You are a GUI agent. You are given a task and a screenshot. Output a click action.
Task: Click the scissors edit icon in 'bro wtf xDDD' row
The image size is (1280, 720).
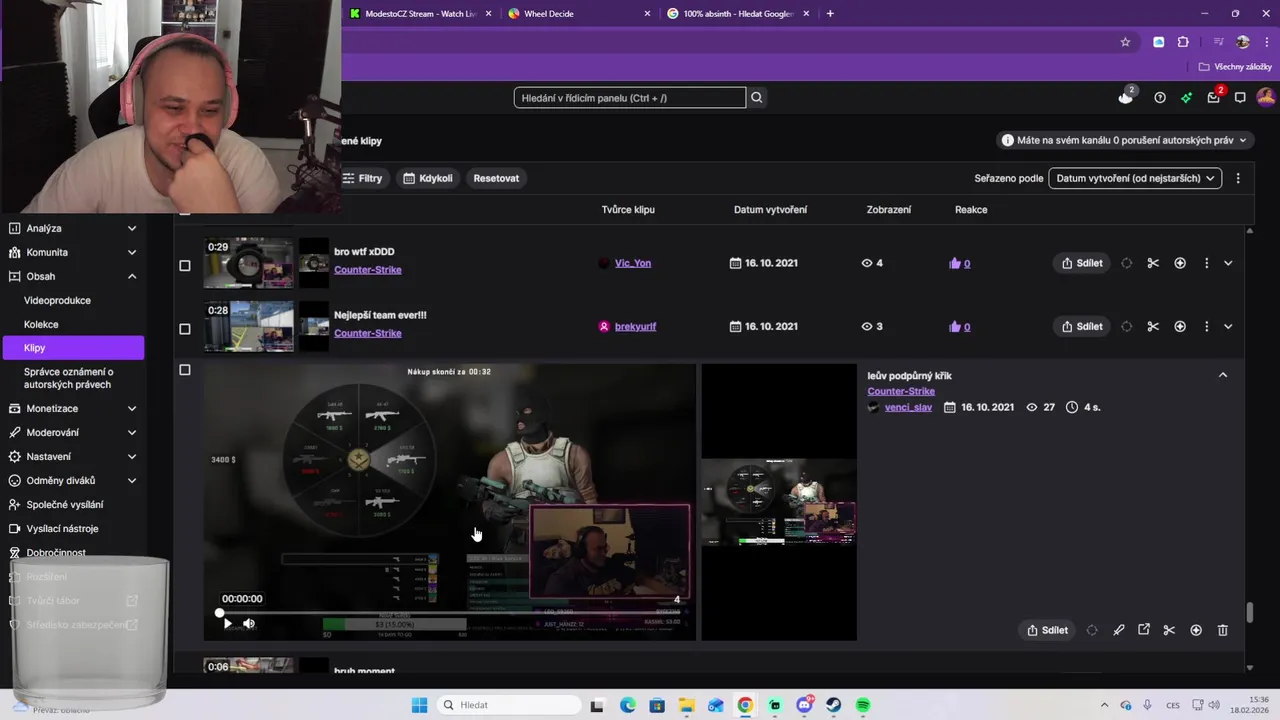coord(1153,263)
